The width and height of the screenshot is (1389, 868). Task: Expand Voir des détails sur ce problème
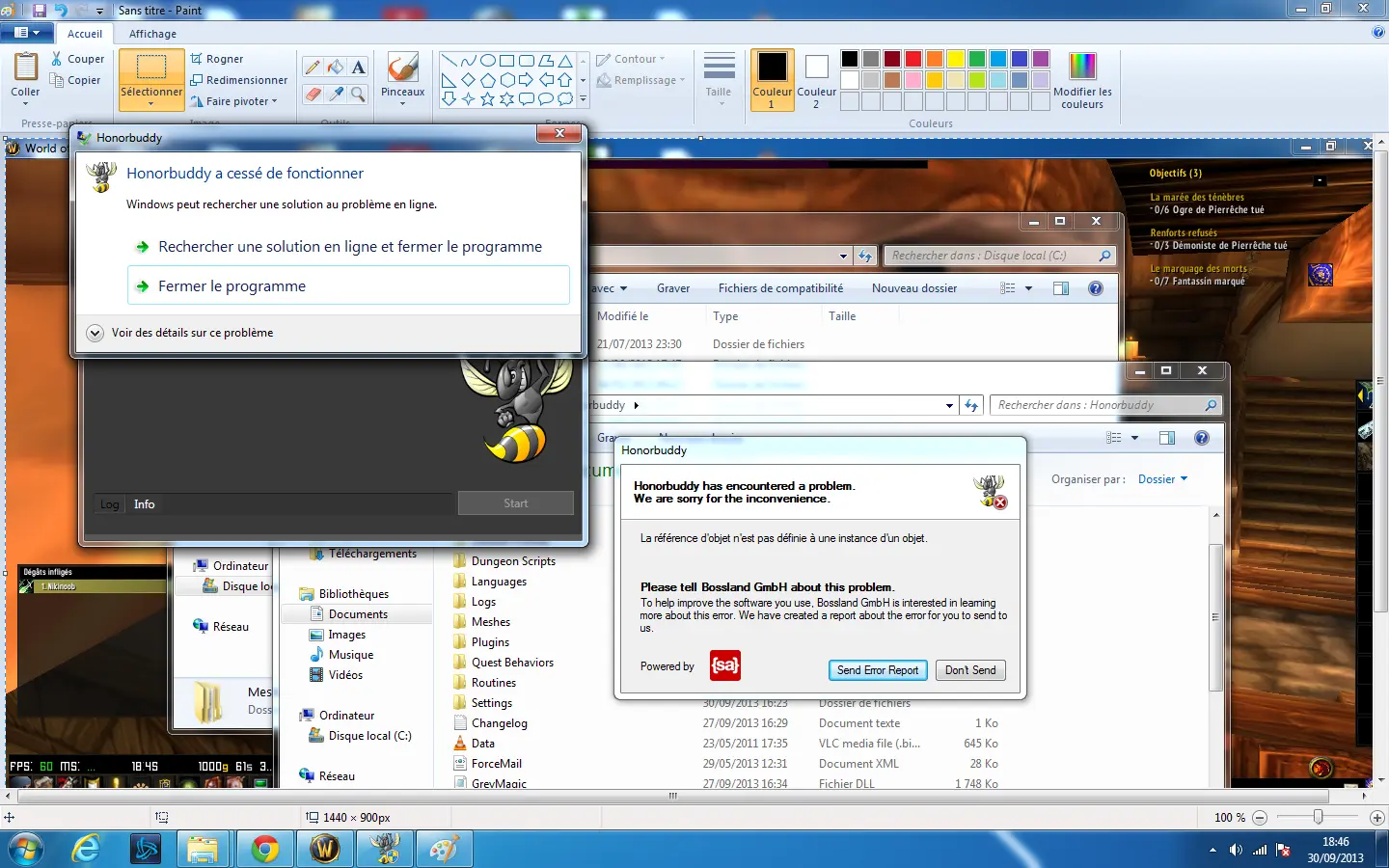[x=180, y=333]
